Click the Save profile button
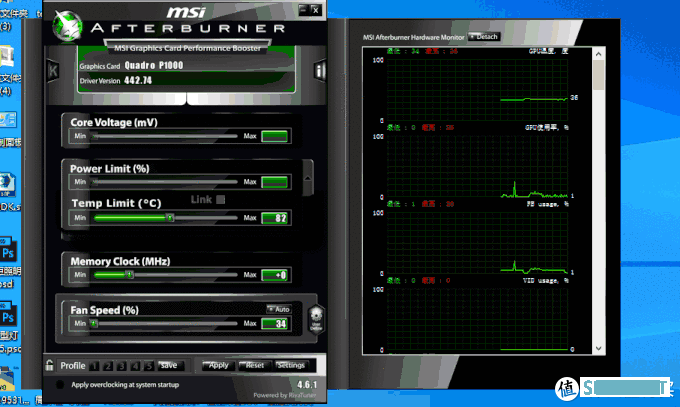The width and height of the screenshot is (680, 407). point(170,366)
